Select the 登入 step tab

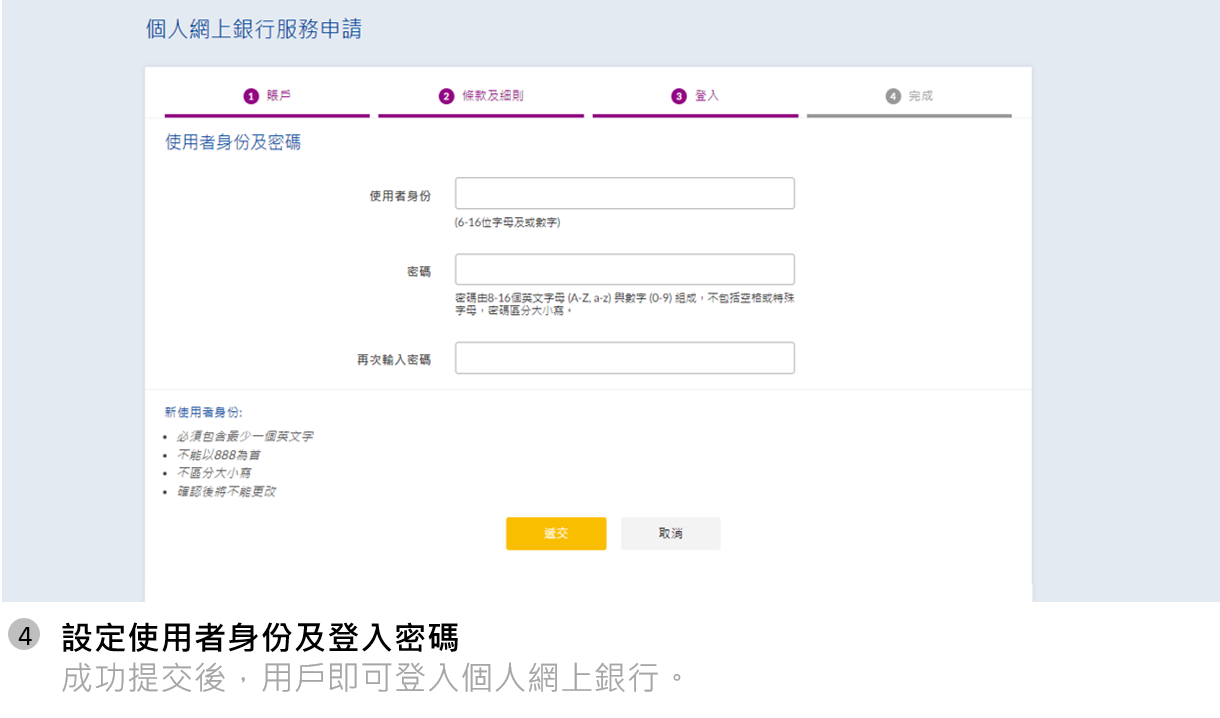pos(707,96)
